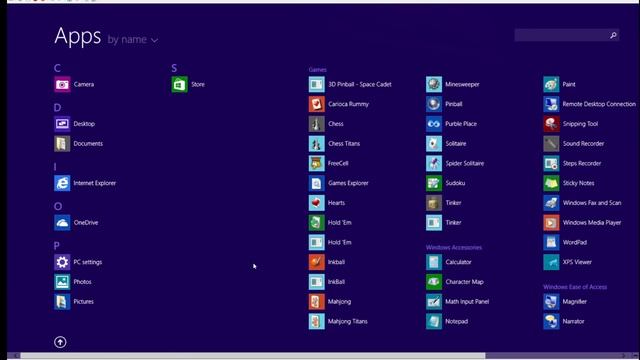Click the letter 'S' section header
Viewport: 640px width, 360px height.
click(174, 68)
